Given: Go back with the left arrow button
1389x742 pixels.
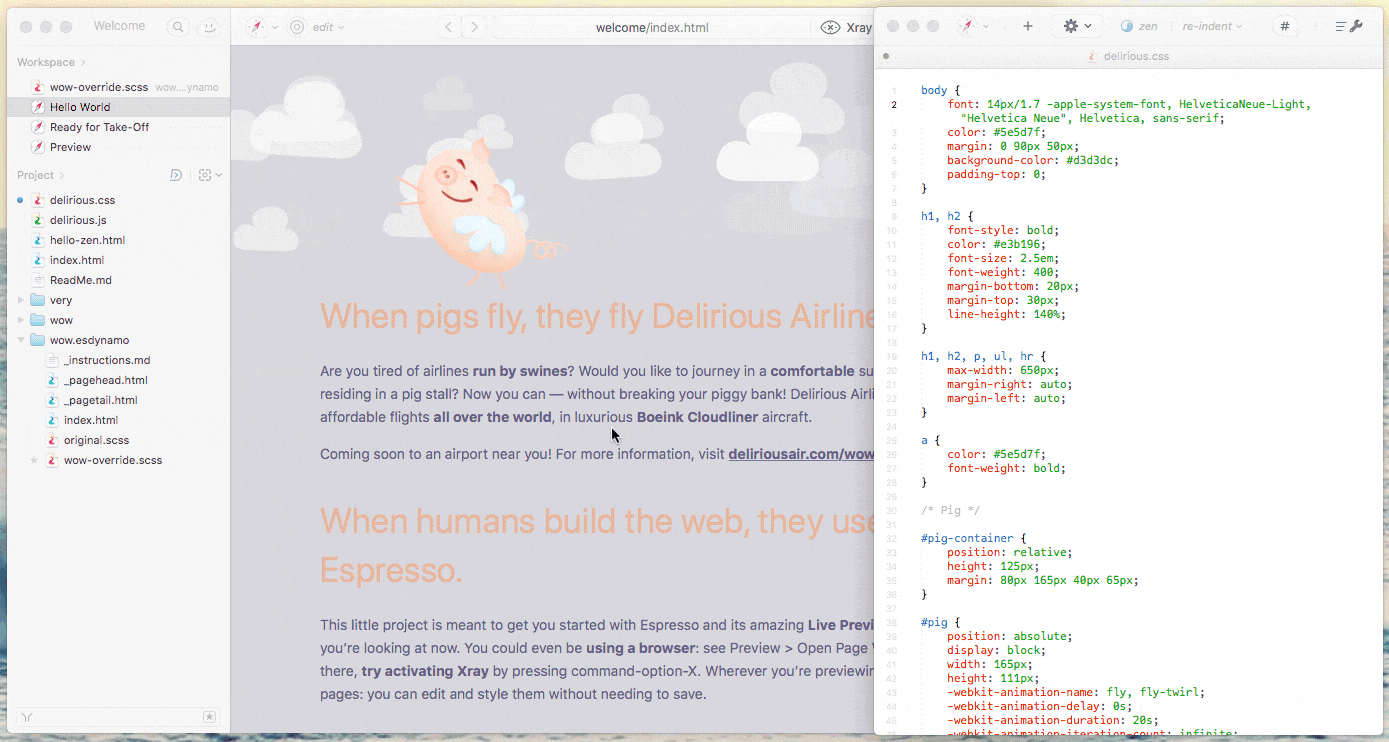Looking at the screenshot, I should [448, 28].
